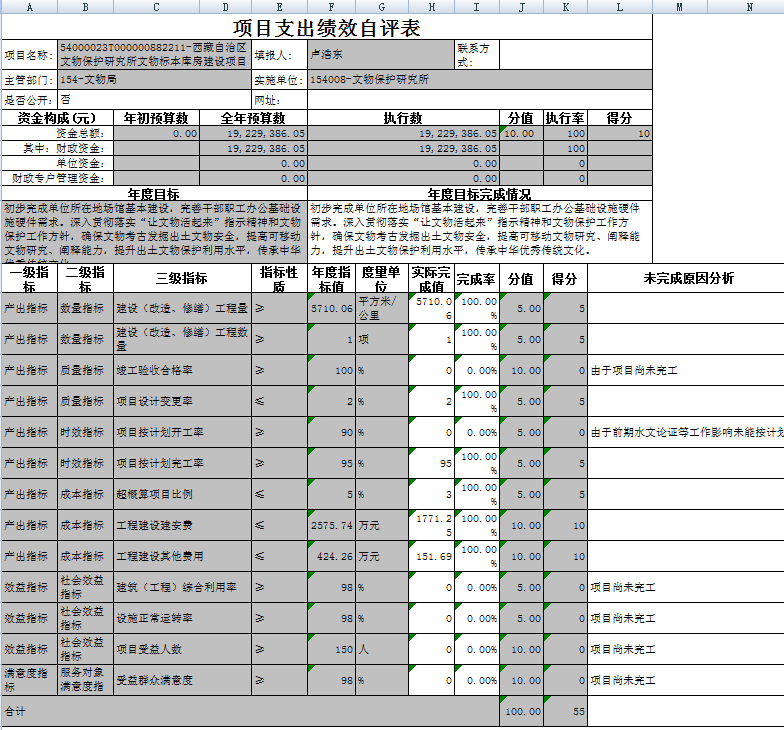Select column F header
The width and height of the screenshot is (784, 730).
coord(330,7)
